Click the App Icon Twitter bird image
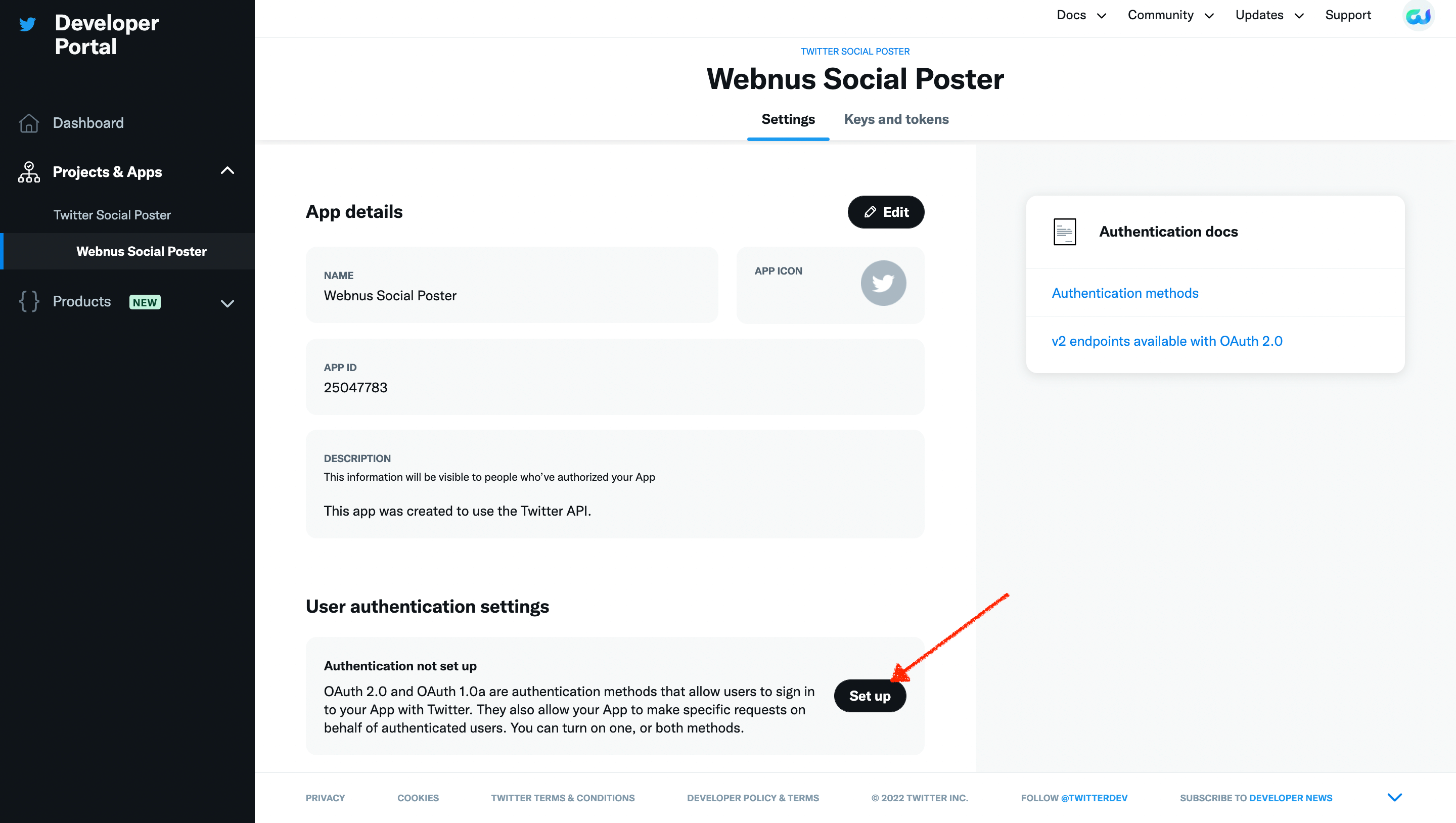This screenshot has width=1456, height=823. [883, 283]
